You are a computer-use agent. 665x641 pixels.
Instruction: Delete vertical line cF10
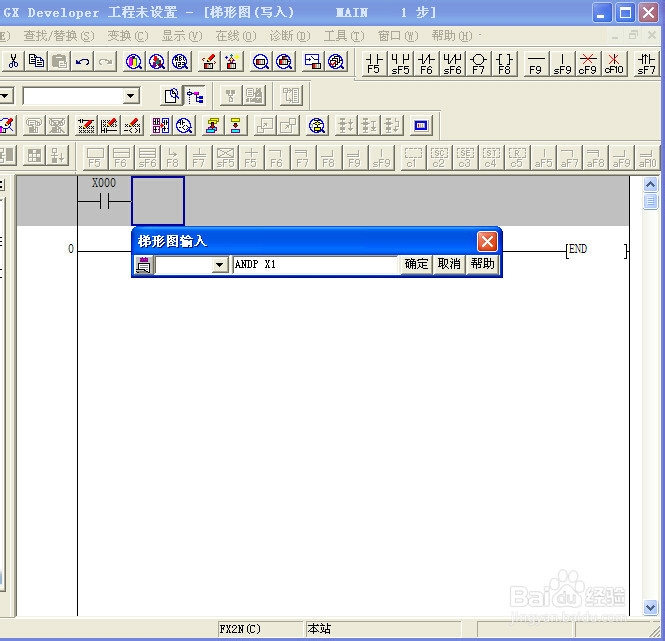pos(614,64)
